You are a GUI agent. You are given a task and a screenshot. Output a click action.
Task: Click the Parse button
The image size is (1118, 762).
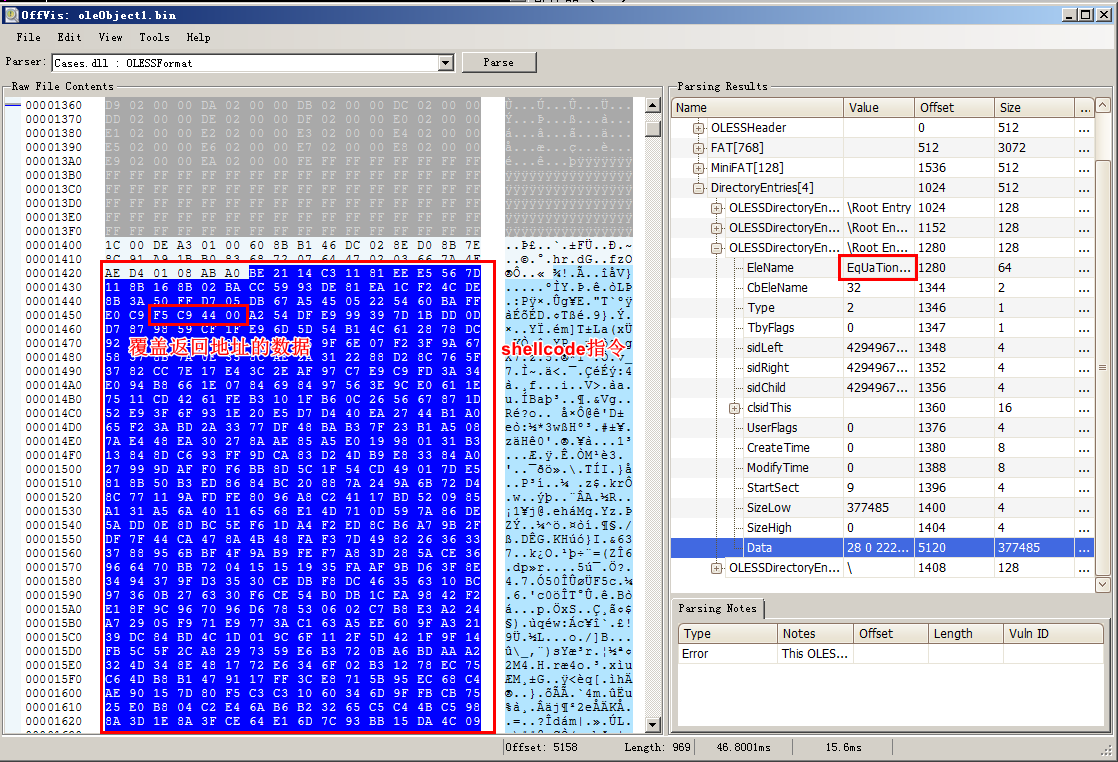[498, 63]
